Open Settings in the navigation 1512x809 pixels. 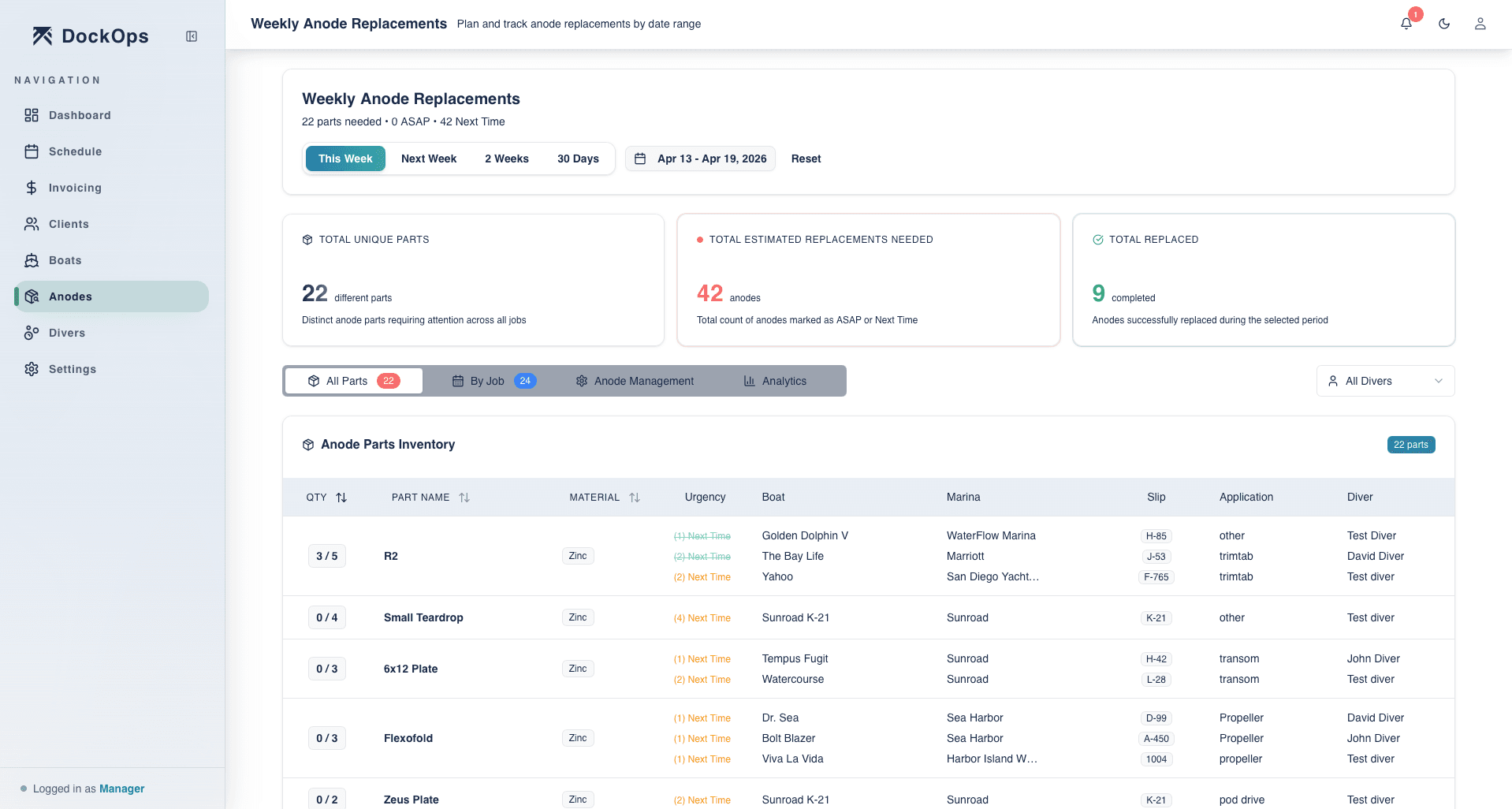[x=111, y=369]
